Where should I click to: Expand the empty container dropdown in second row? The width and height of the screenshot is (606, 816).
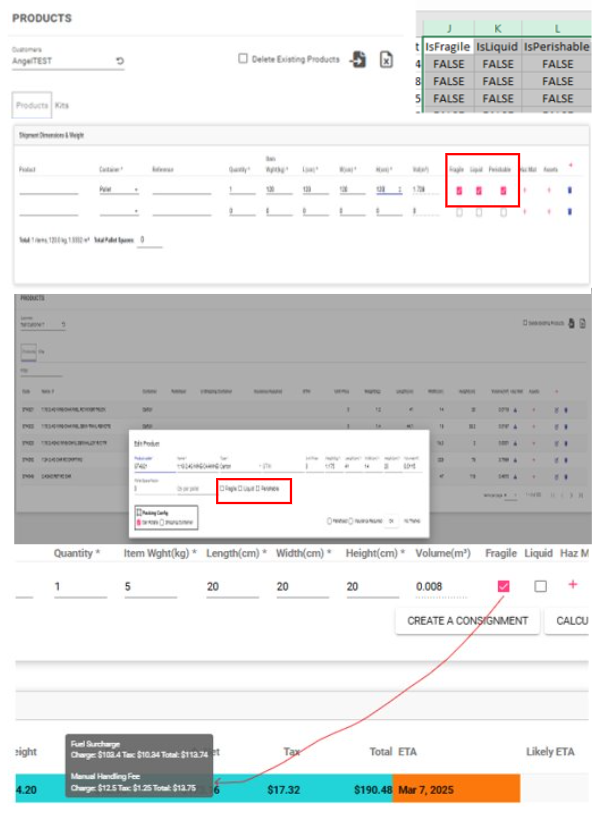click(118, 211)
